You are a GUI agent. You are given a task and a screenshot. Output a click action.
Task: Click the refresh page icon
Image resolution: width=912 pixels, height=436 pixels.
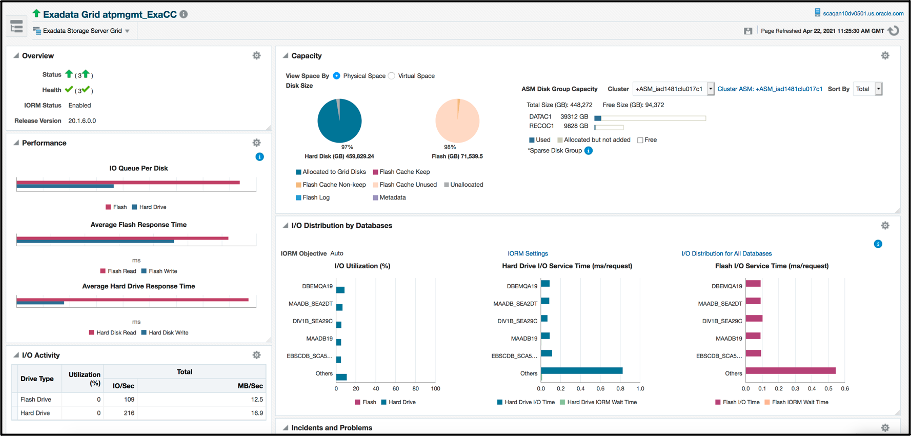click(893, 31)
